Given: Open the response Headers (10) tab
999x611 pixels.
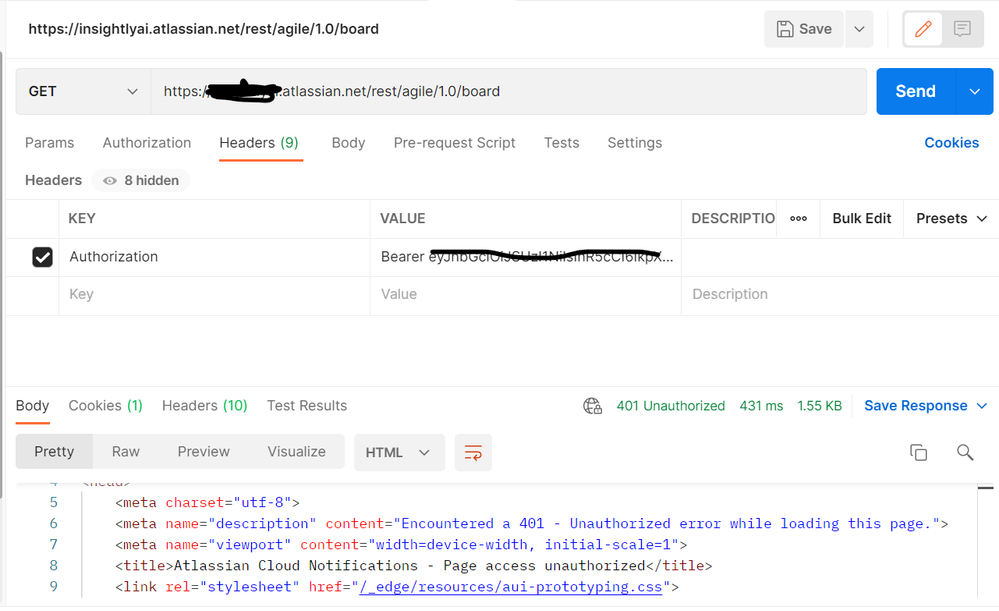Looking at the screenshot, I should (x=205, y=406).
